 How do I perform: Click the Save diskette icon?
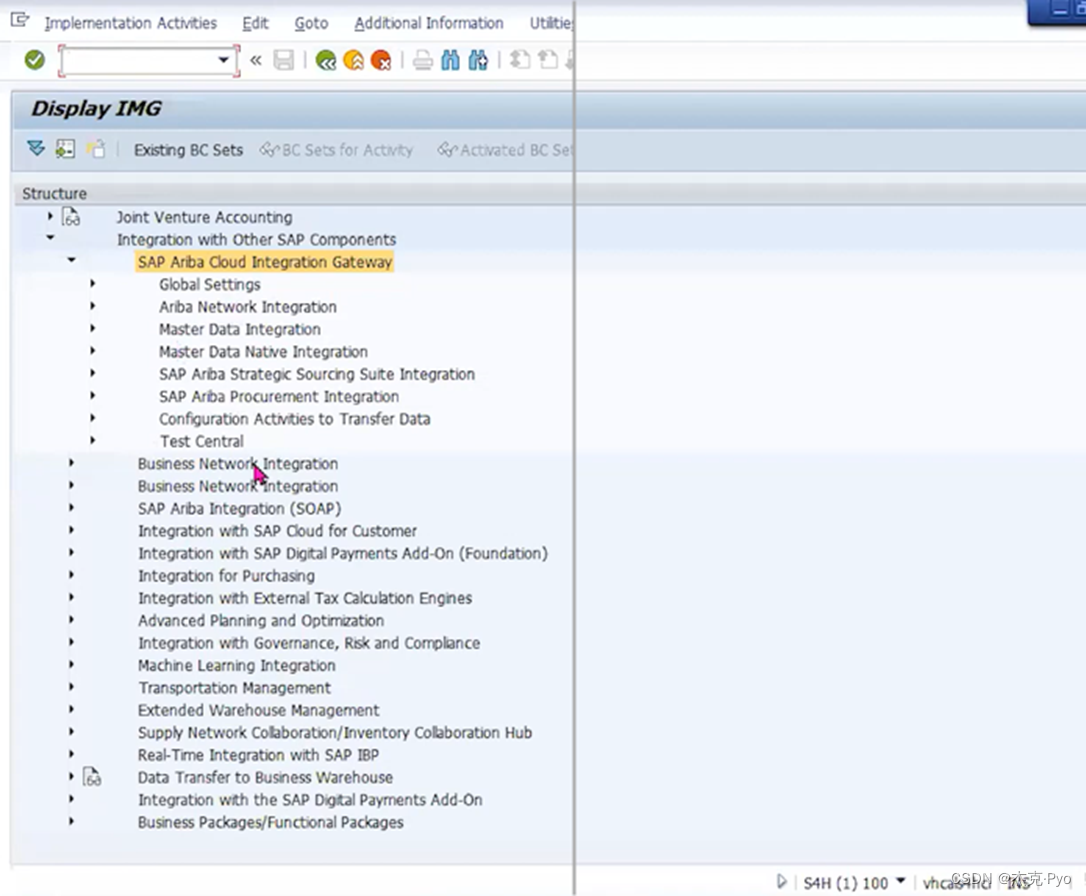coord(283,60)
